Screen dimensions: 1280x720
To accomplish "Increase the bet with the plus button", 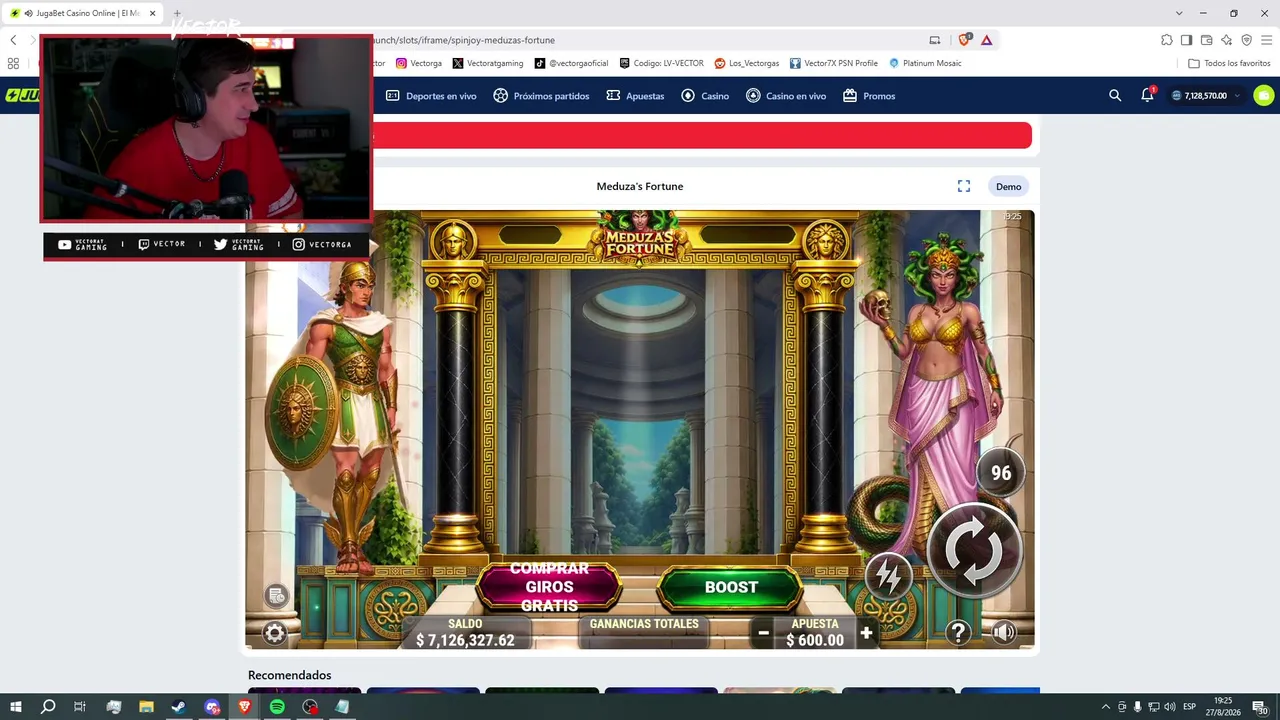I will pyautogui.click(x=866, y=632).
